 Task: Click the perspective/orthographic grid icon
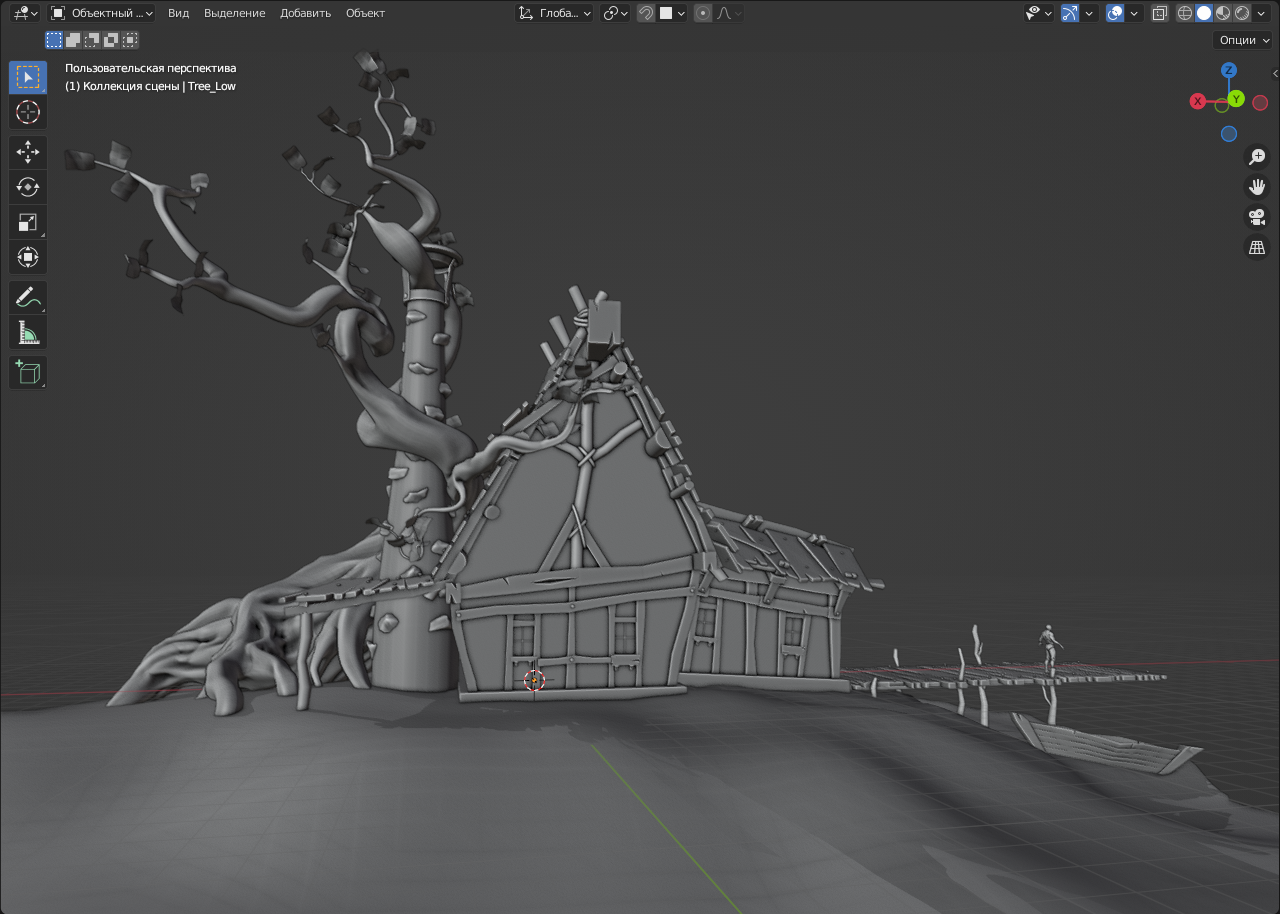[x=1257, y=246]
